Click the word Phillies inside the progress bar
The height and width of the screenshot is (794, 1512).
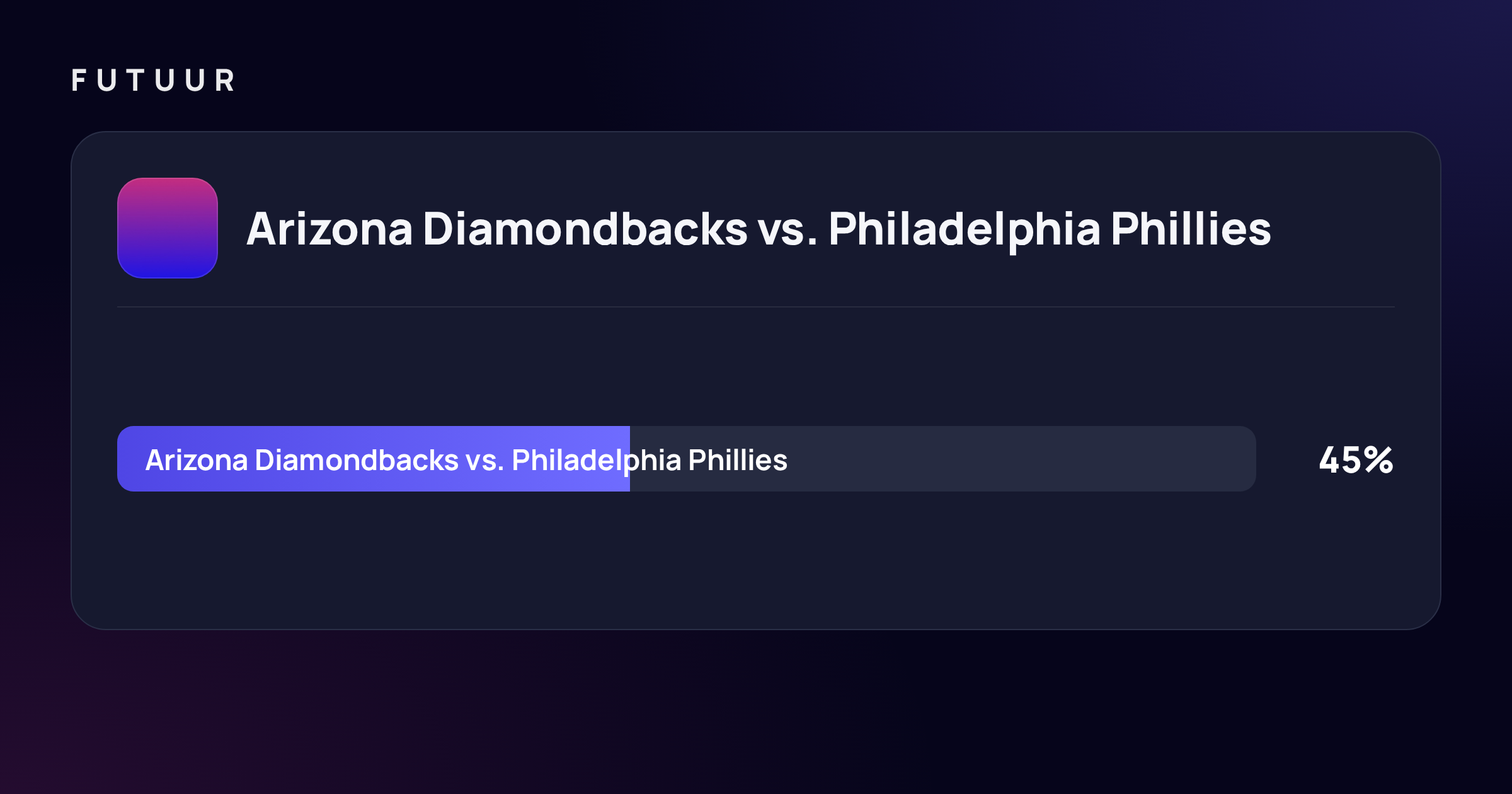click(x=738, y=460)
